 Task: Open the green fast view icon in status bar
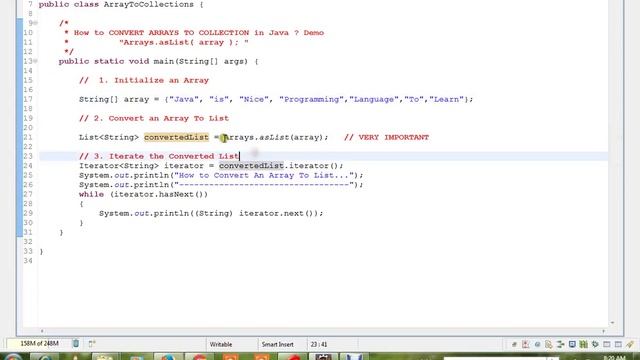pyautogui.click(x=584, y=344)
